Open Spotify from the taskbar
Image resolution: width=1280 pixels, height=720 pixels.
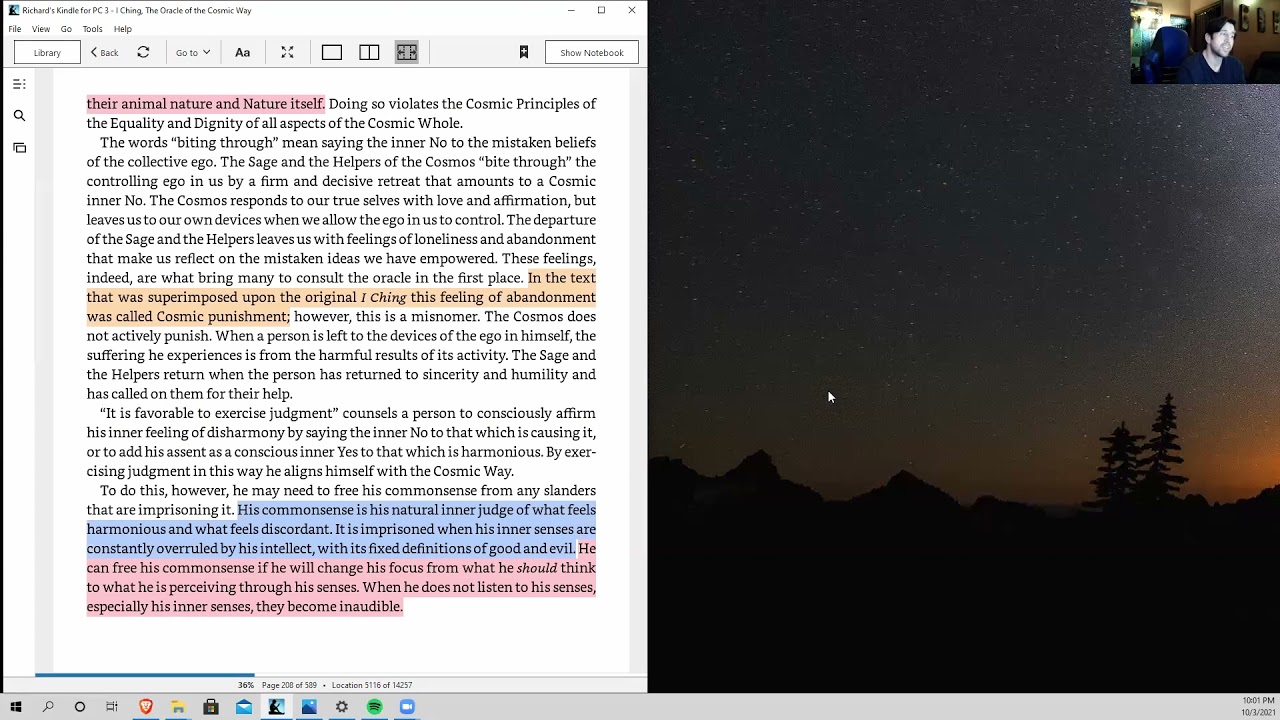[374, 707]
